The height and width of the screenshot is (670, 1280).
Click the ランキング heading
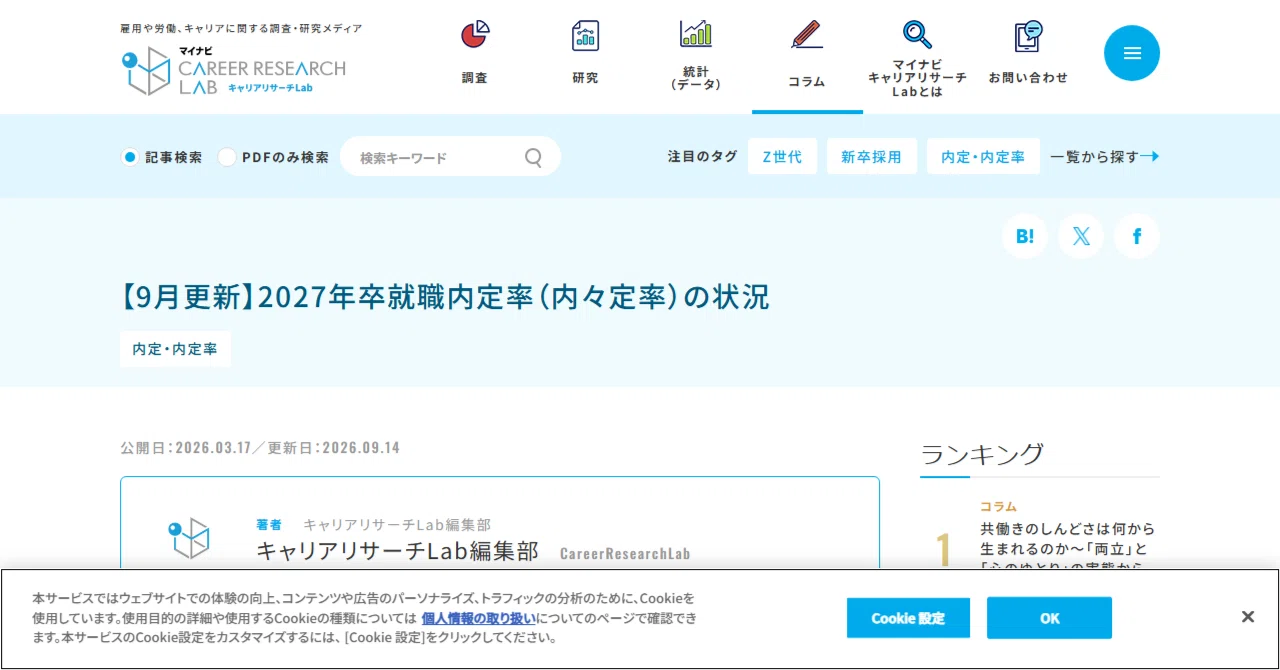982,454
